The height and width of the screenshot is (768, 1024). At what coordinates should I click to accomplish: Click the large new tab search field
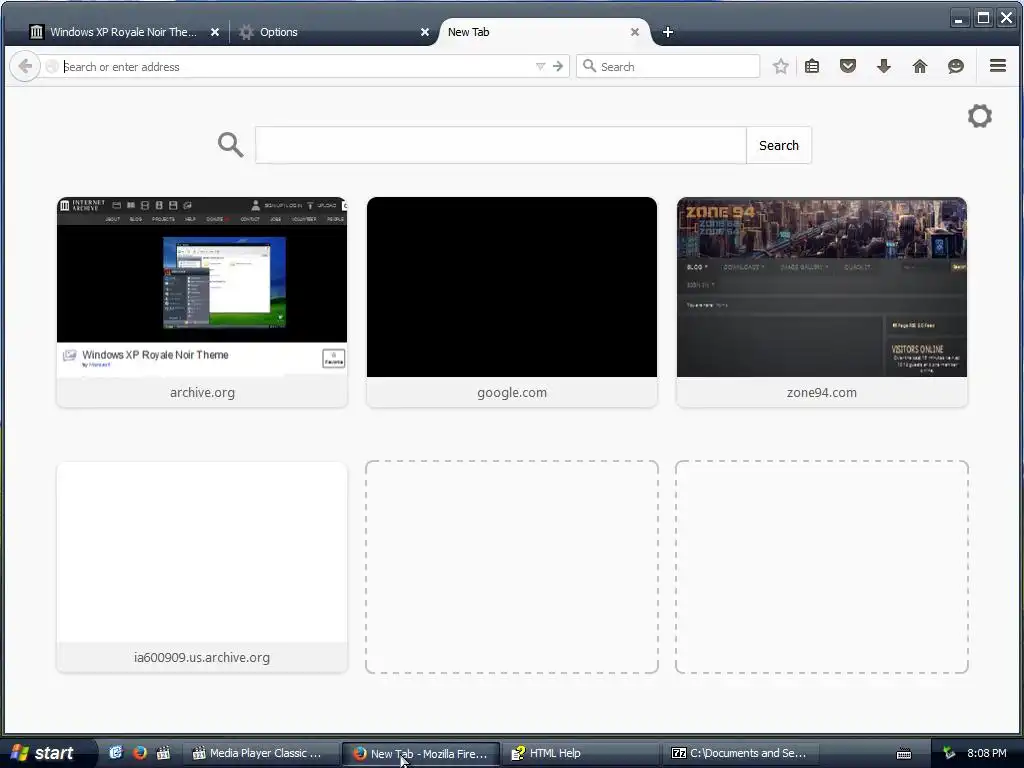click(501, 145)
